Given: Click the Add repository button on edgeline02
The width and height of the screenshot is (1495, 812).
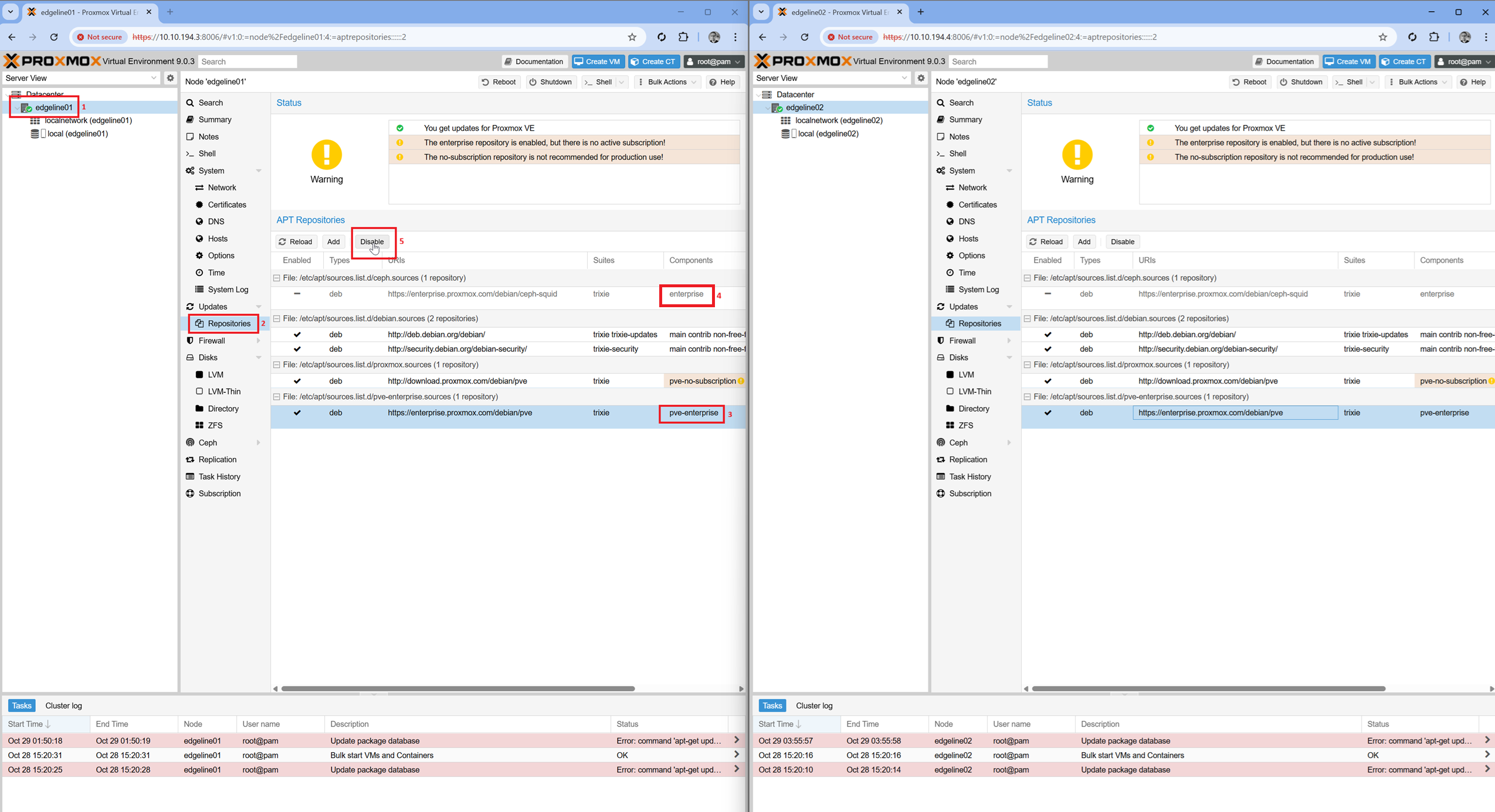Looking at the screenshot, I should coord(1084,242).
